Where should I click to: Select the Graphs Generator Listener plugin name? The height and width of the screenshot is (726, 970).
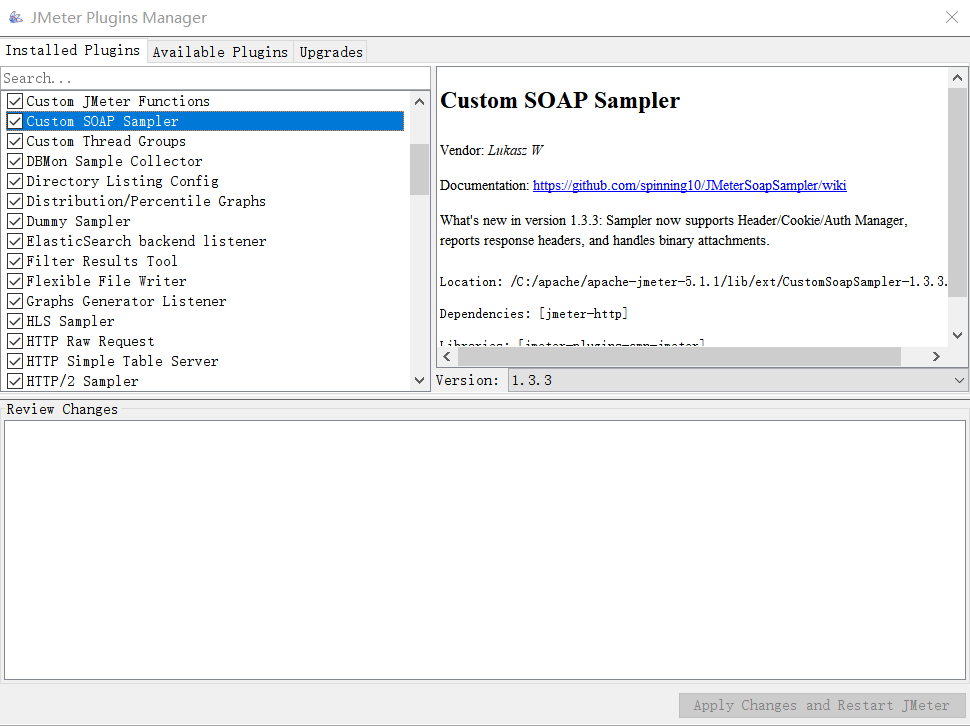coord(126,301)
